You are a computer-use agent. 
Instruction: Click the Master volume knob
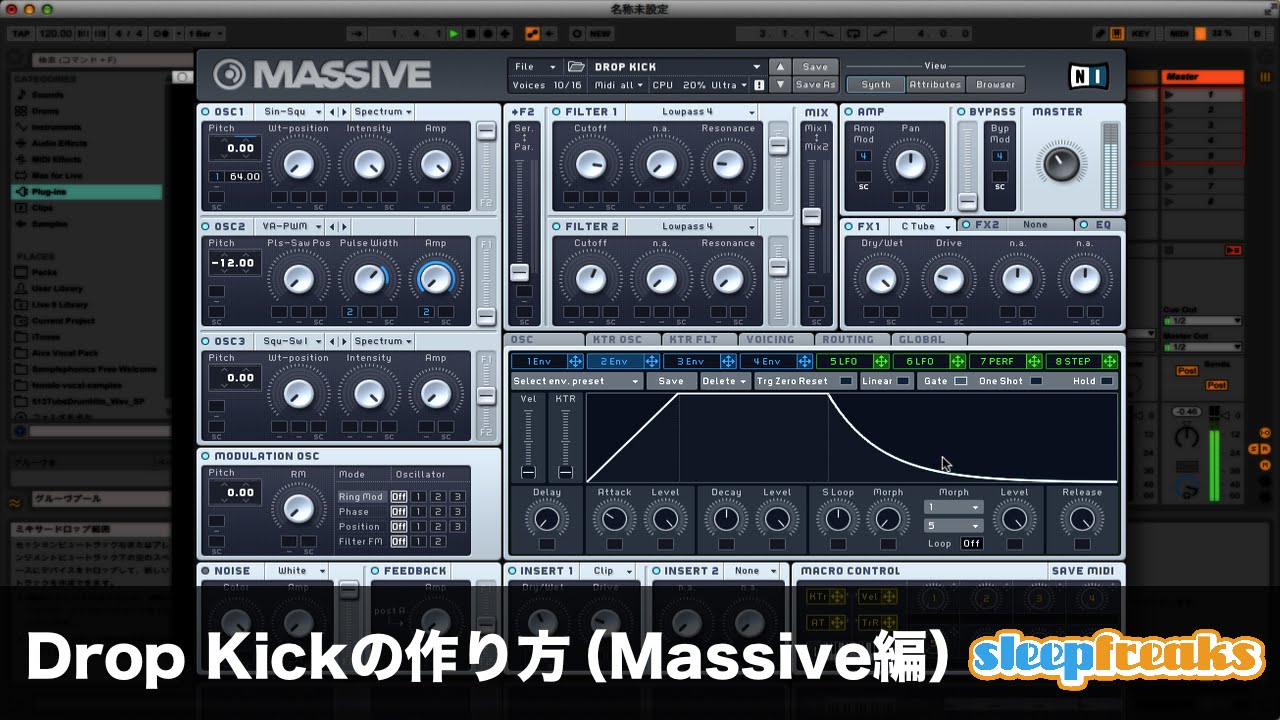(1060, 163)
